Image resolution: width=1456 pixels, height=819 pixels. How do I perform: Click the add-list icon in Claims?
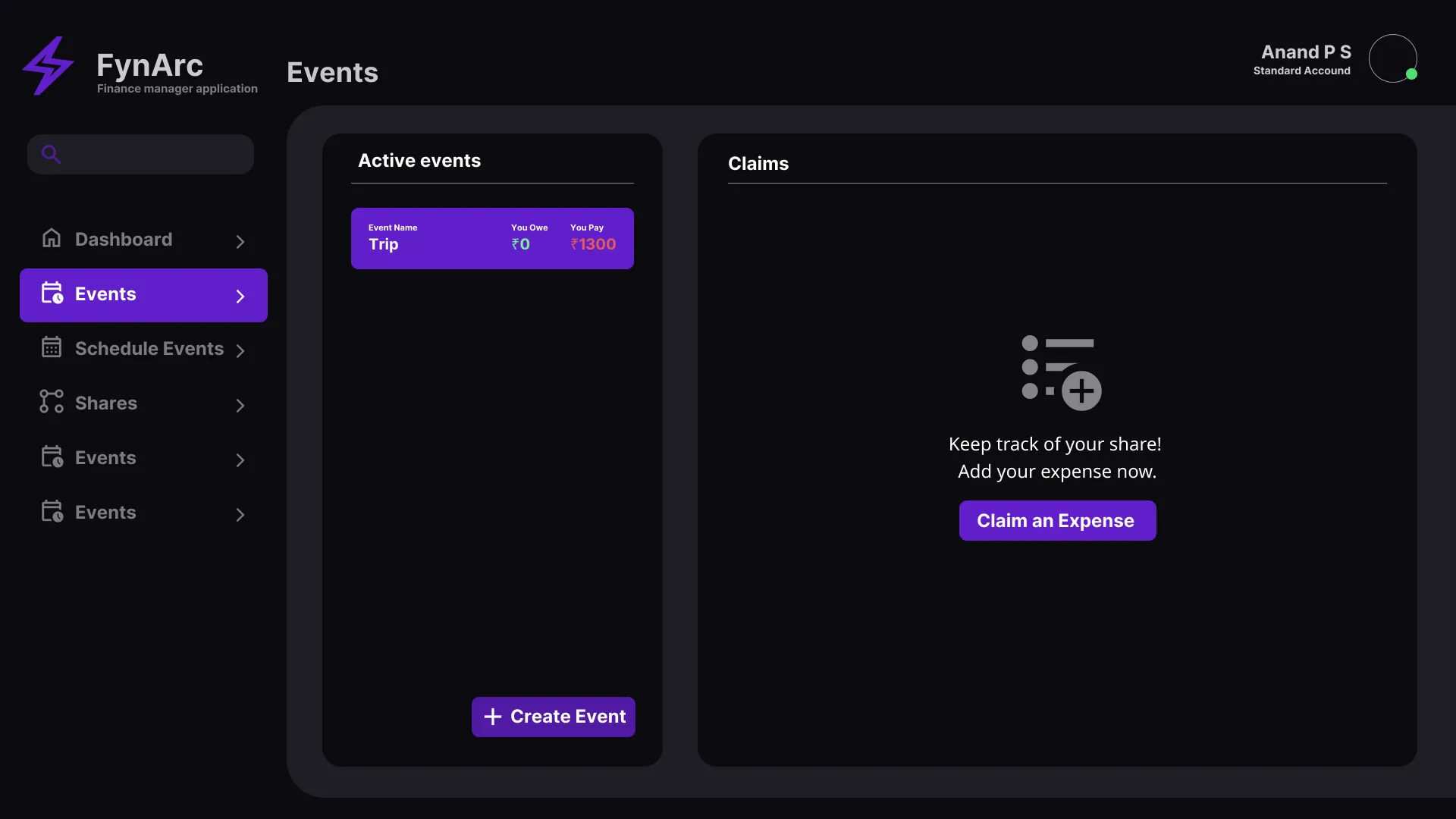point(1061,372)
